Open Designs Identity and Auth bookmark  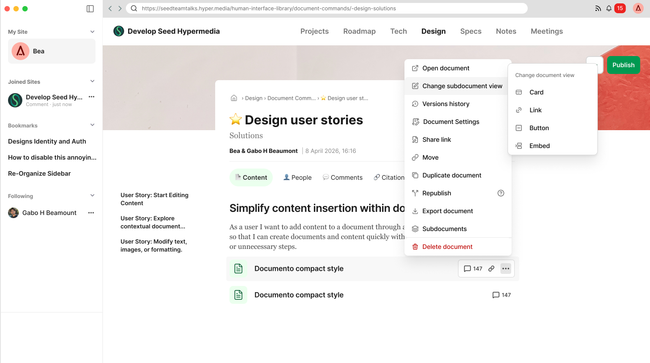coord(47,141)
